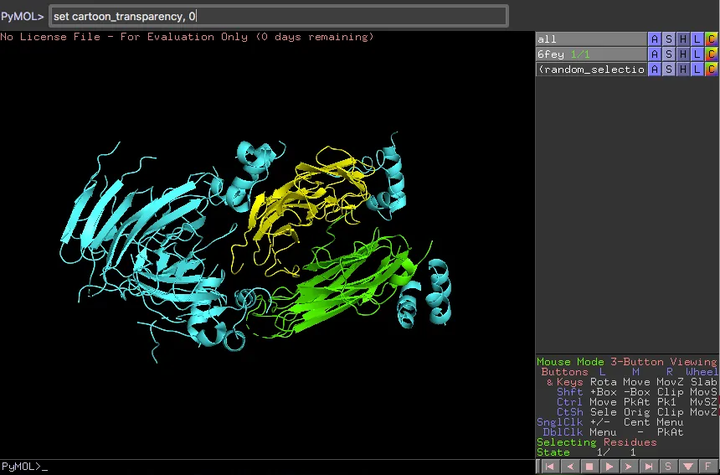Open Label menu for 6fey object
Image resolution: width=720 pixels, height=475 pixels.
pos(697,54)
